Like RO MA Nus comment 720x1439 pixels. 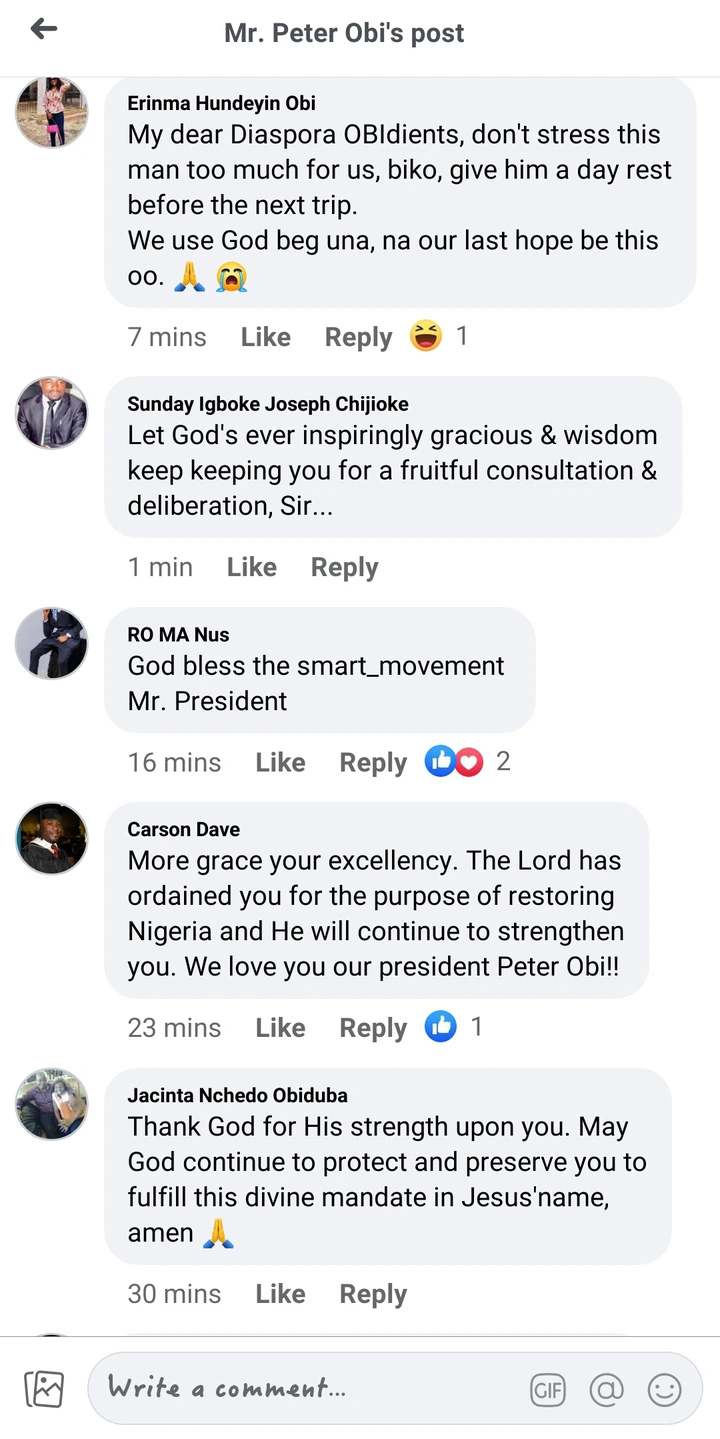[280, 762]
